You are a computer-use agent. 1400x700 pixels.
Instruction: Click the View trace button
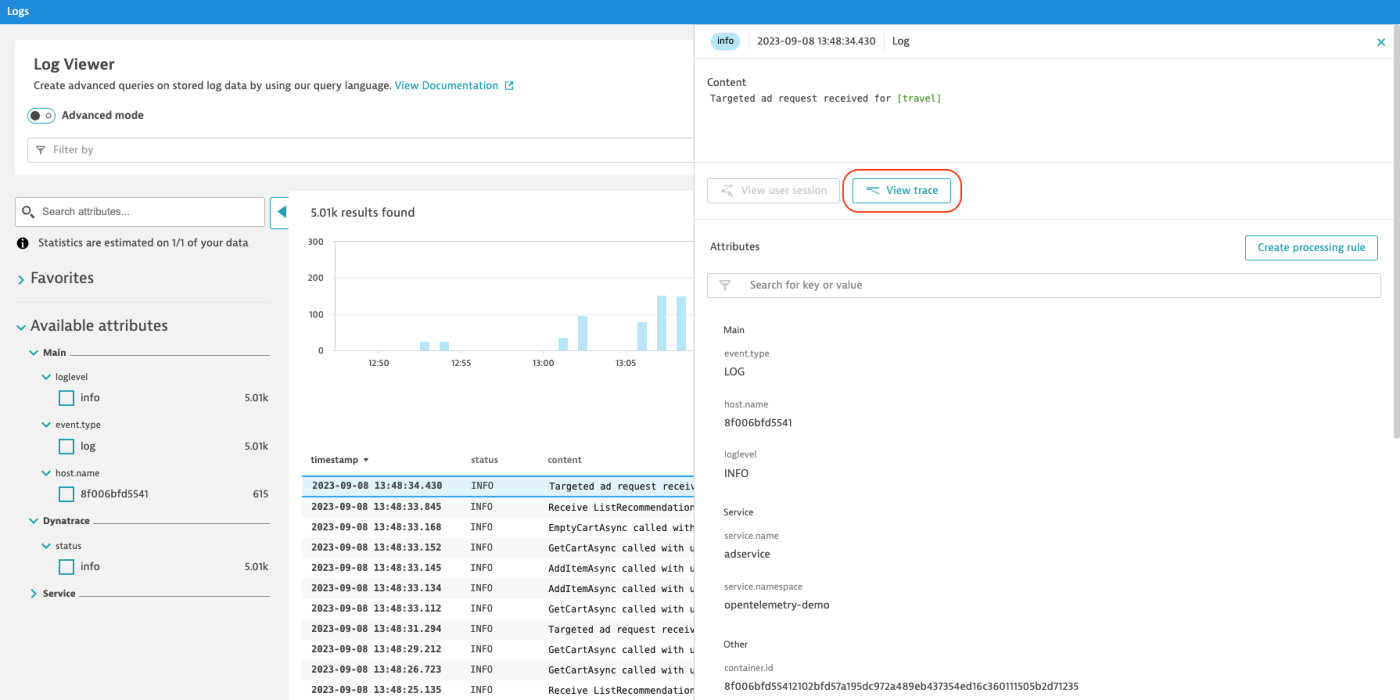pos(903,190)
